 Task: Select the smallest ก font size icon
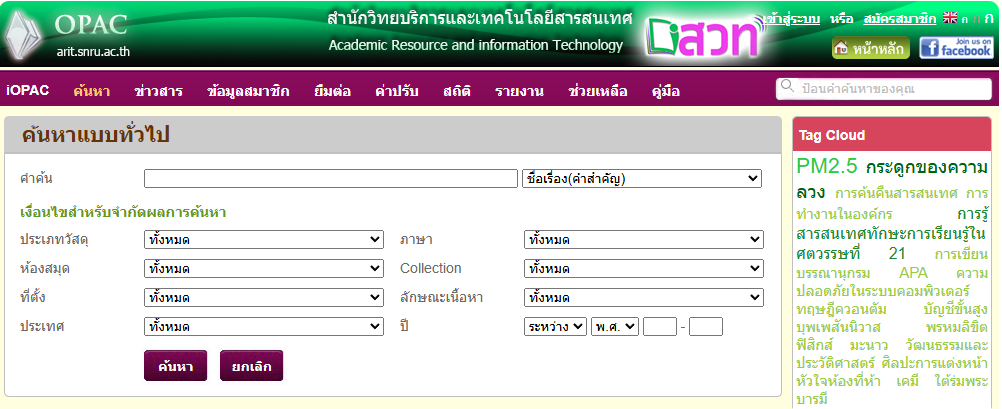click(964, 20)
